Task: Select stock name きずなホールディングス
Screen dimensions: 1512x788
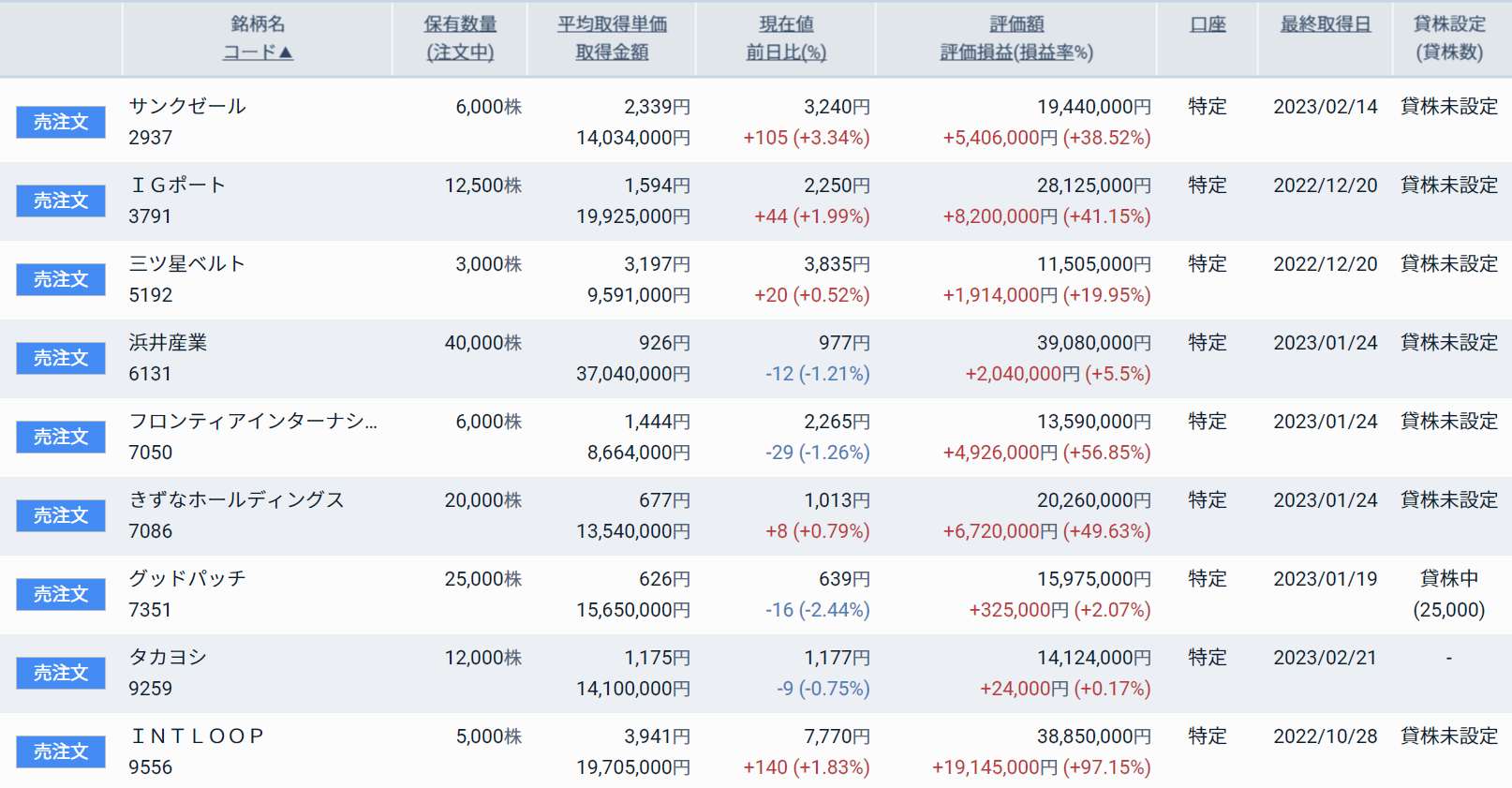Action: point(236,499)
